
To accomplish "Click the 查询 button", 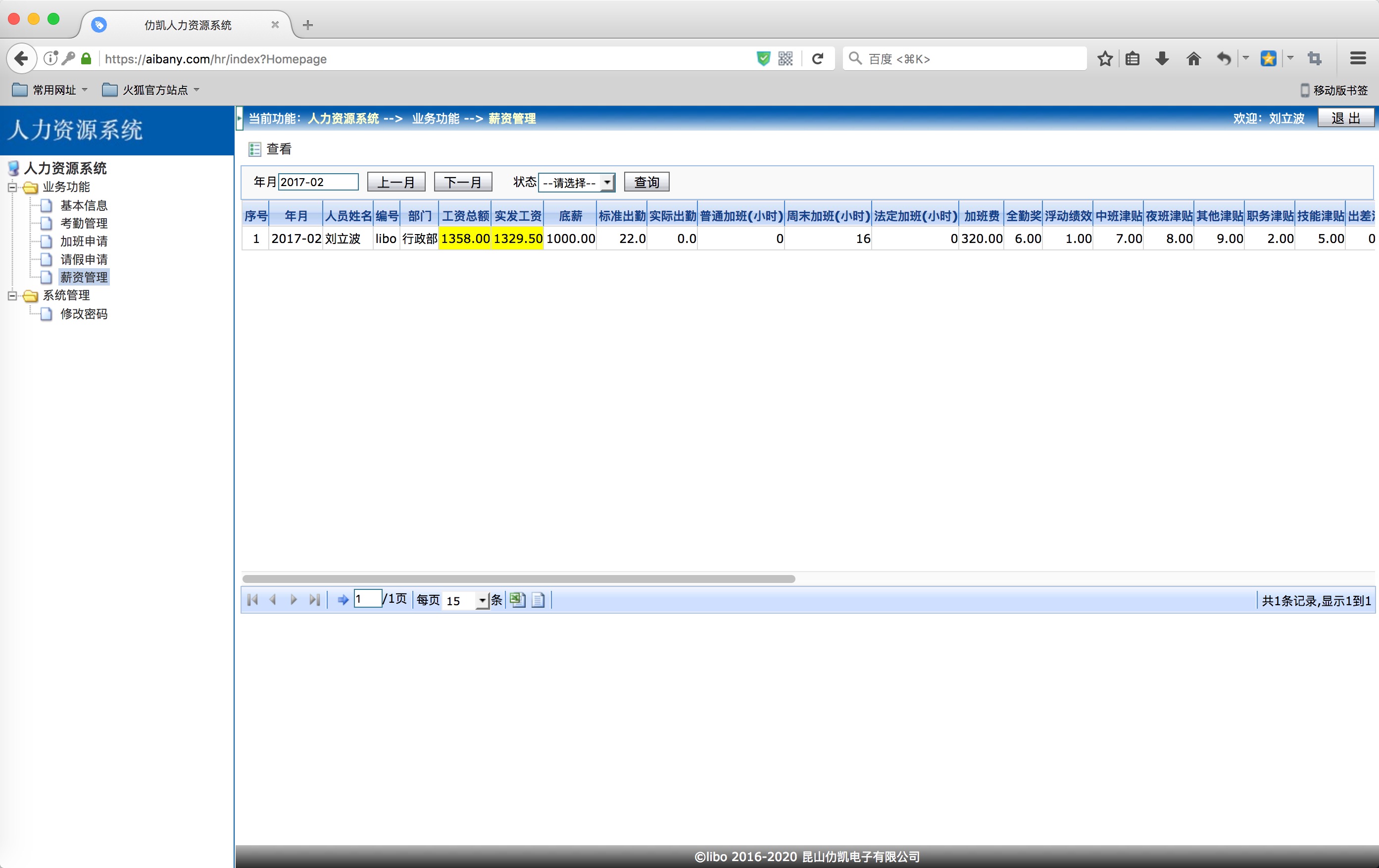I will tap(646, 182).
